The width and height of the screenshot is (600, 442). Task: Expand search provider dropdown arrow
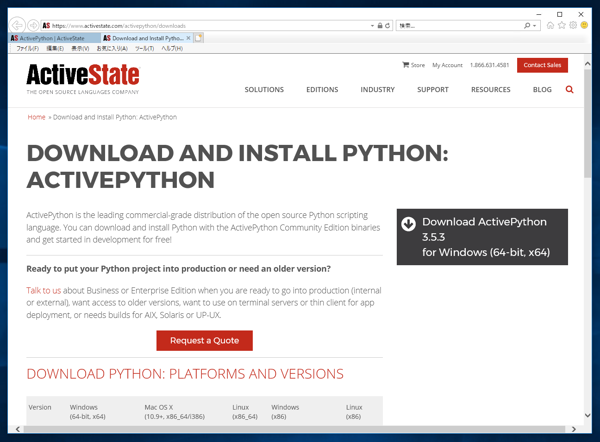click(535, 26)
